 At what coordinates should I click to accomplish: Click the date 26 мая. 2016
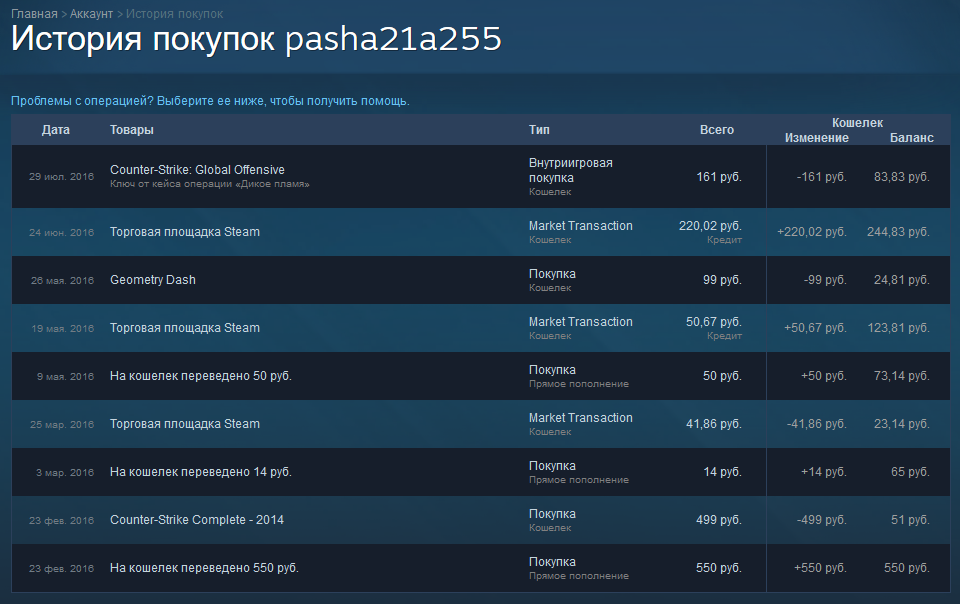62,281
